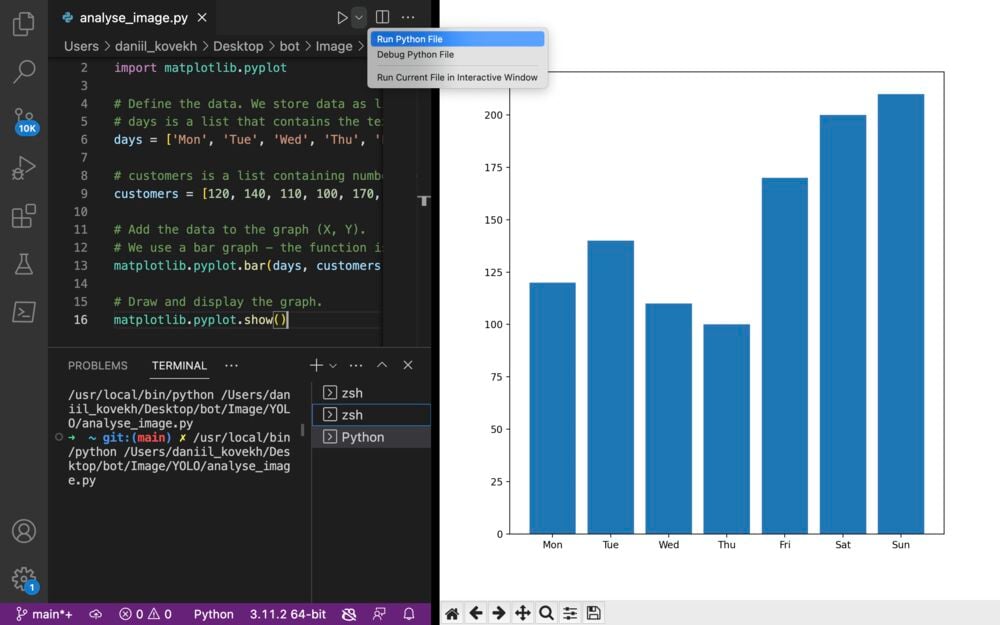Select the matplotlib Pan tool
Screen dimensions: 1000x625
[x=522, y=613]
